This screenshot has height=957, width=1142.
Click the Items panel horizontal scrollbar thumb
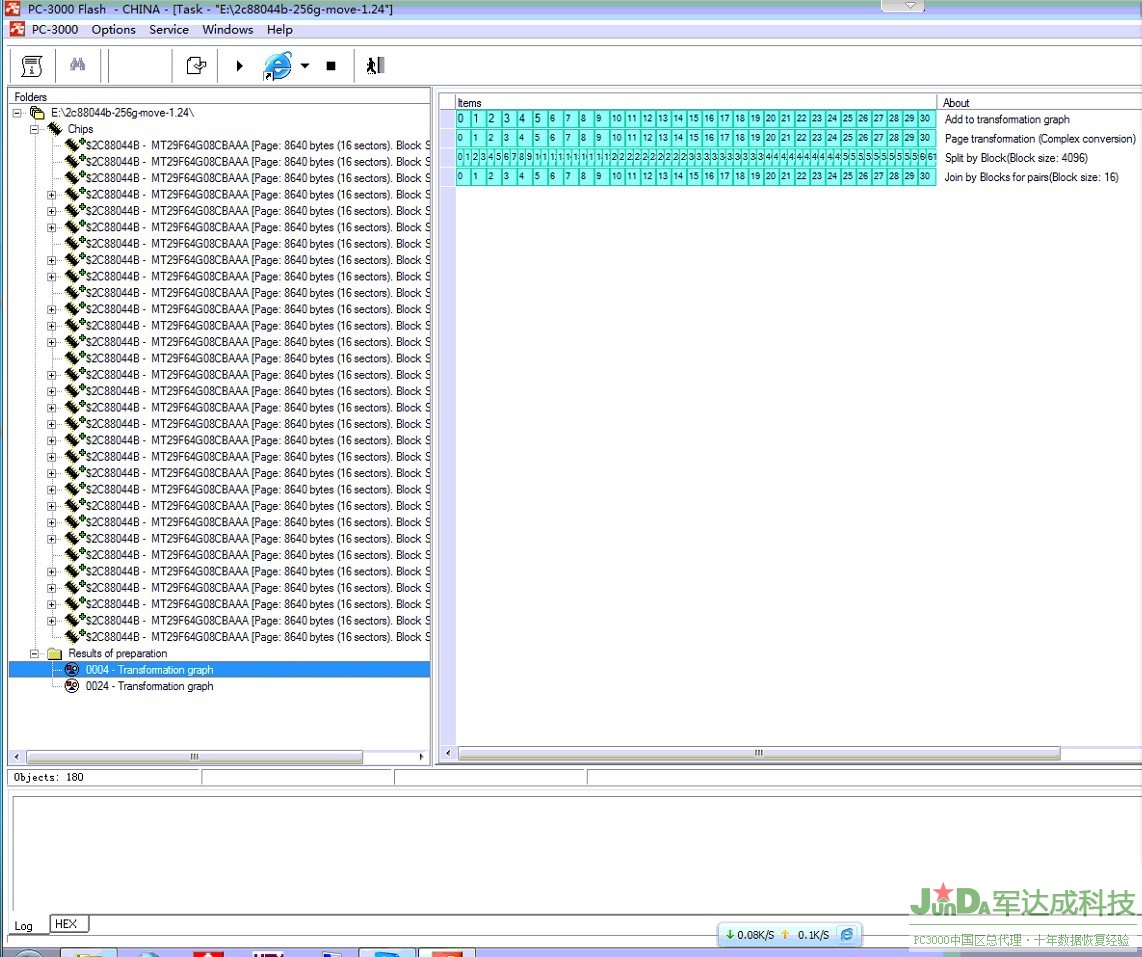pyautogui.click(x=758, y=753)
